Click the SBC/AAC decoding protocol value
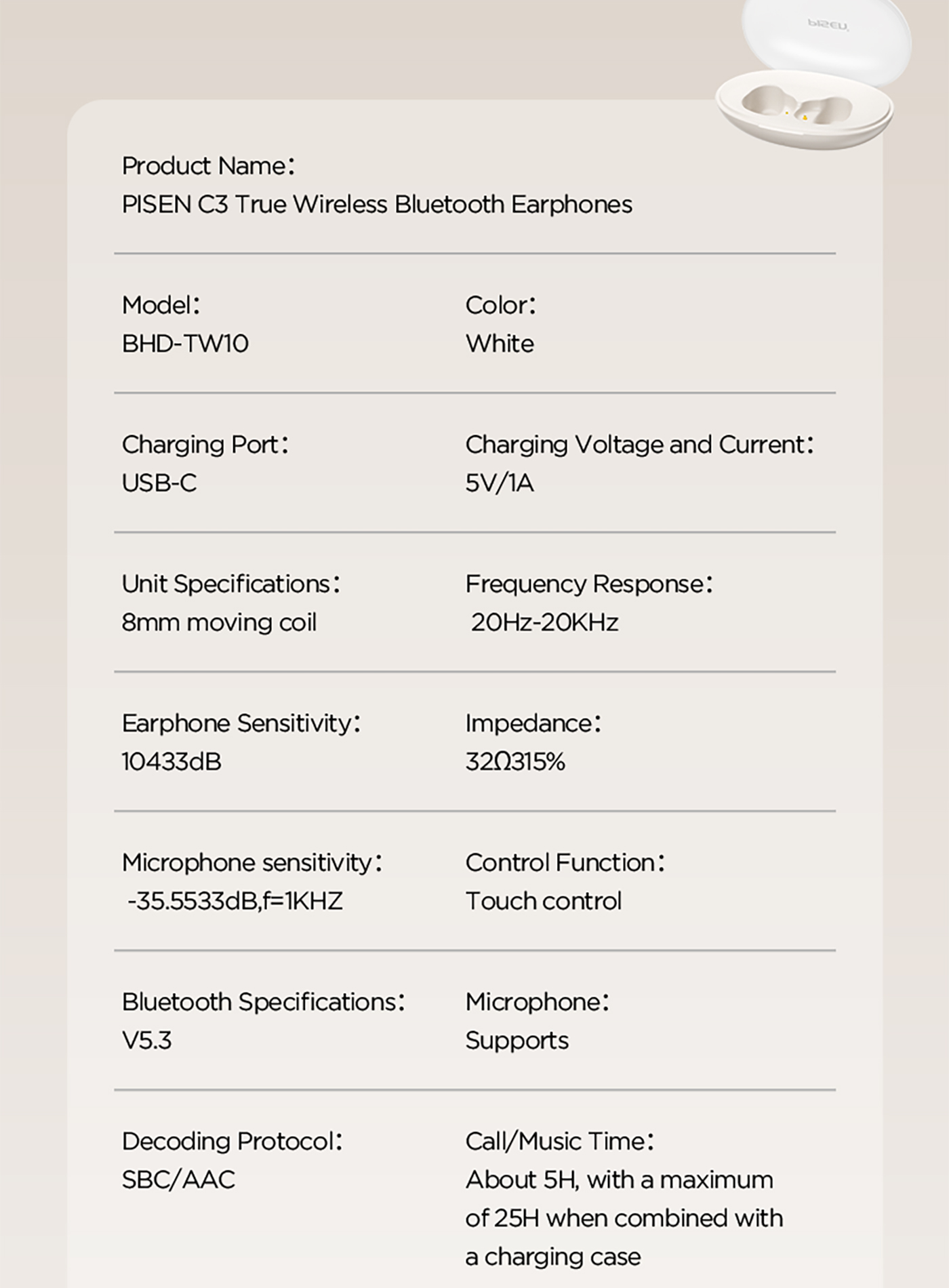Screen dimensions: 949x1288 coord(178,1180)
